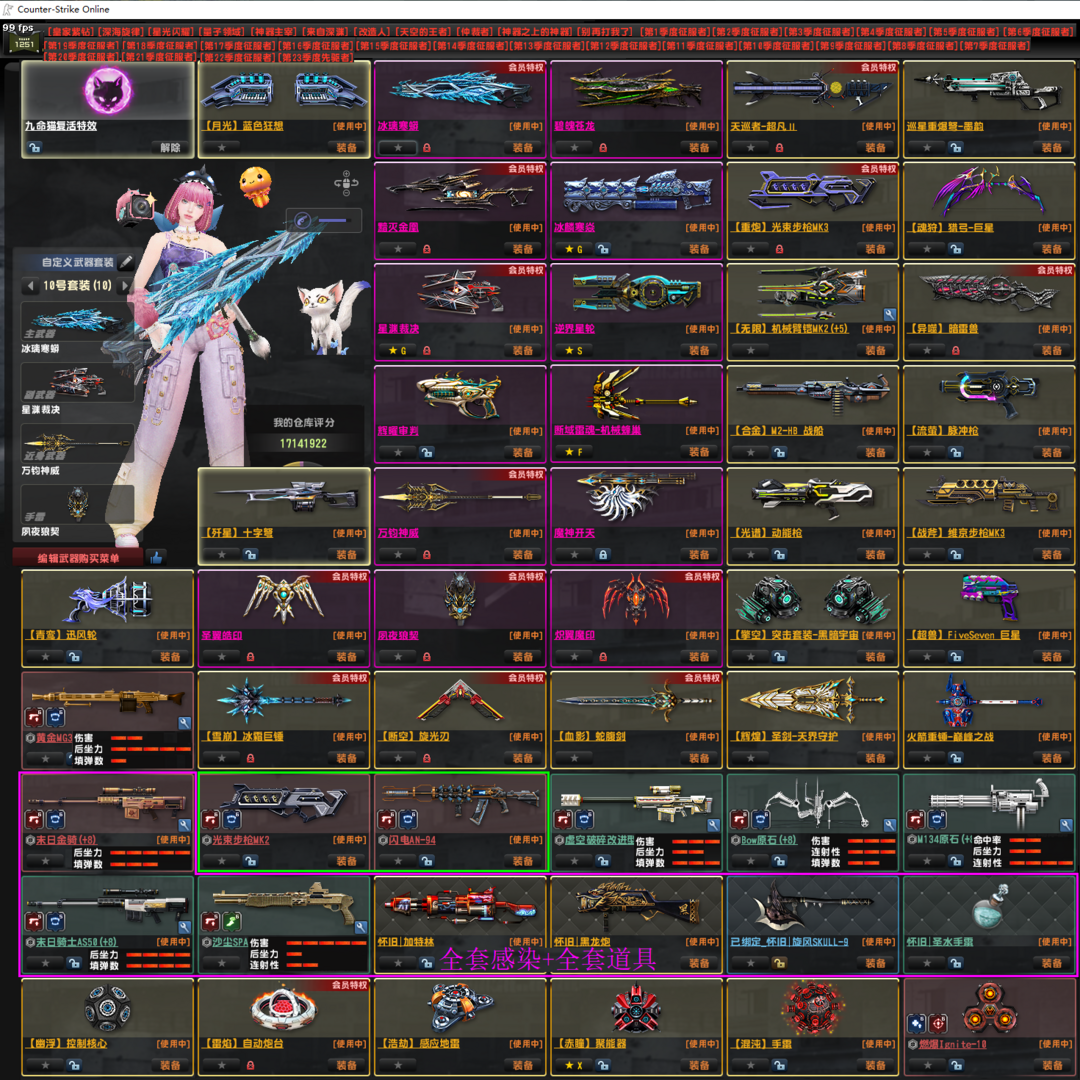Click 解除 on 九命猫复活特效 card
1080x1080 pixels.
point(170,147)
